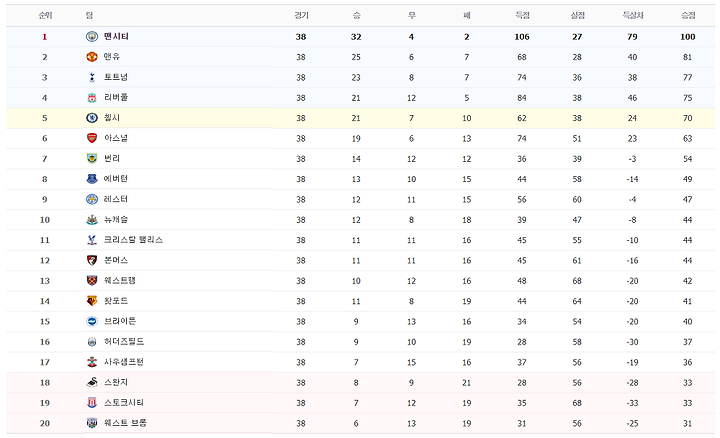Click the Everton crest icon
This screenshot has width=720, height=438.
pos(92,179)
